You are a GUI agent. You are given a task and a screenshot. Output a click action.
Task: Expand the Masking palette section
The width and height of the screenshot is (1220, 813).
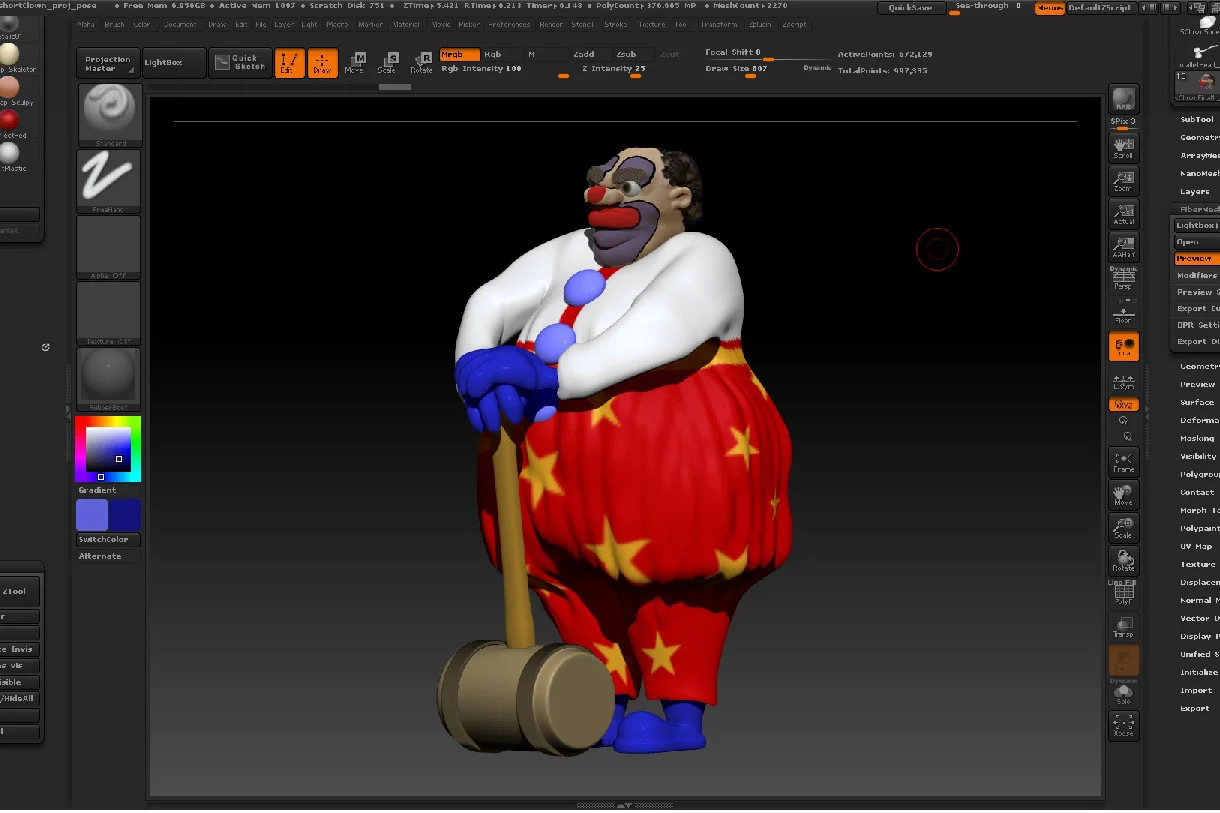[x=1197, y=438]
